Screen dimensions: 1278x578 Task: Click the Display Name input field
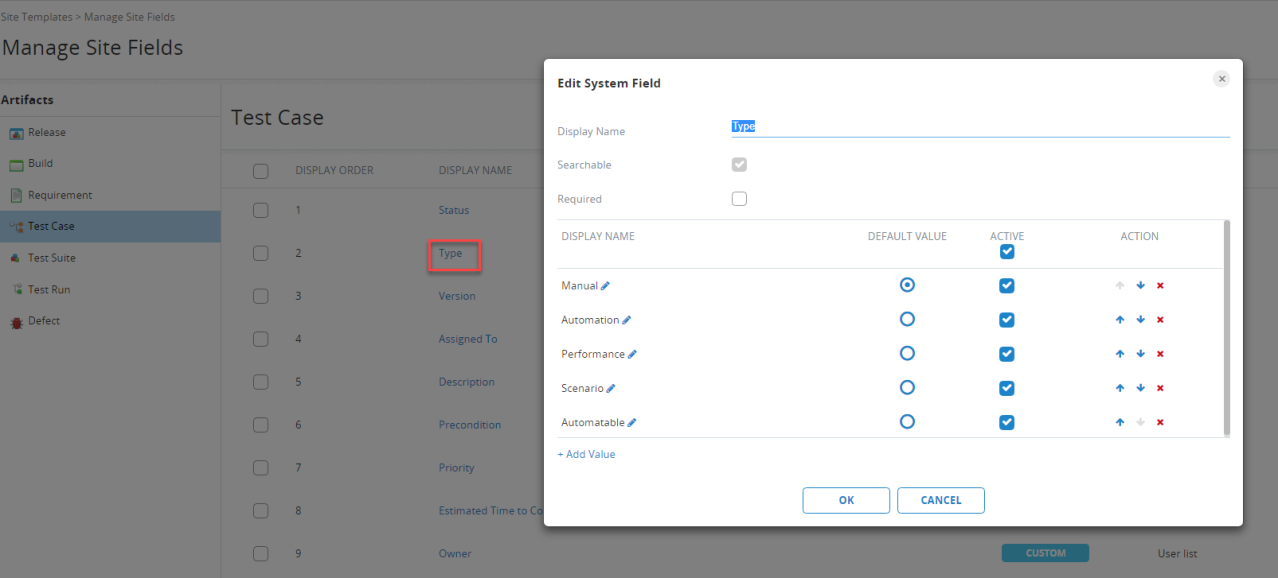tap(980, 127)
